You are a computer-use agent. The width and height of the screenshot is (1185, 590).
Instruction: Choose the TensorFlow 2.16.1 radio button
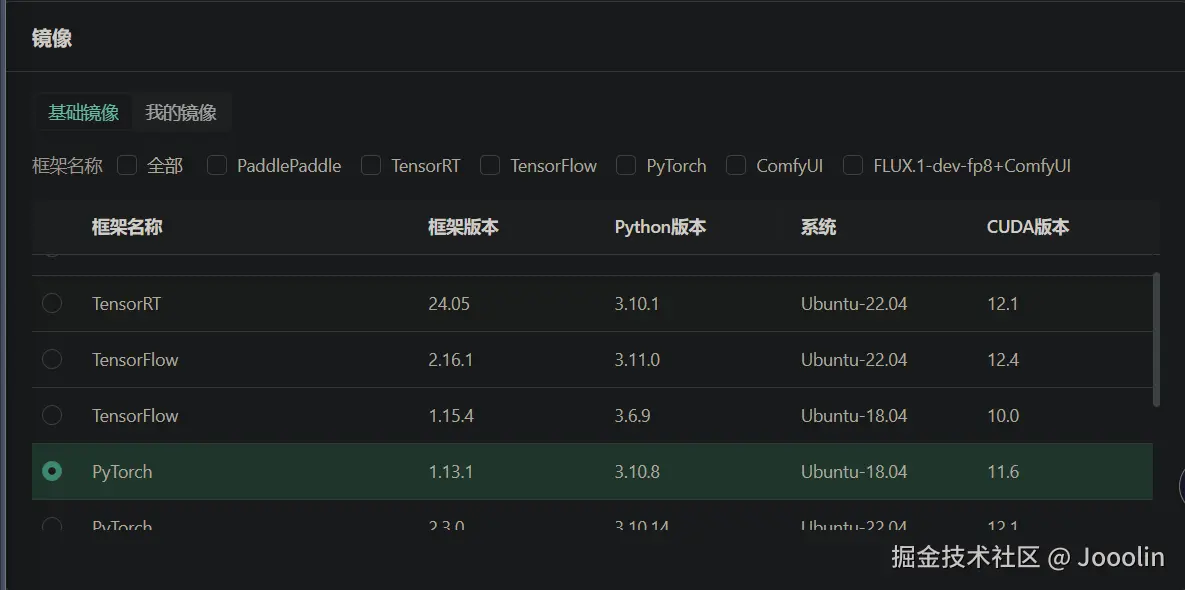pyautogui.click(x=52, y=359)
